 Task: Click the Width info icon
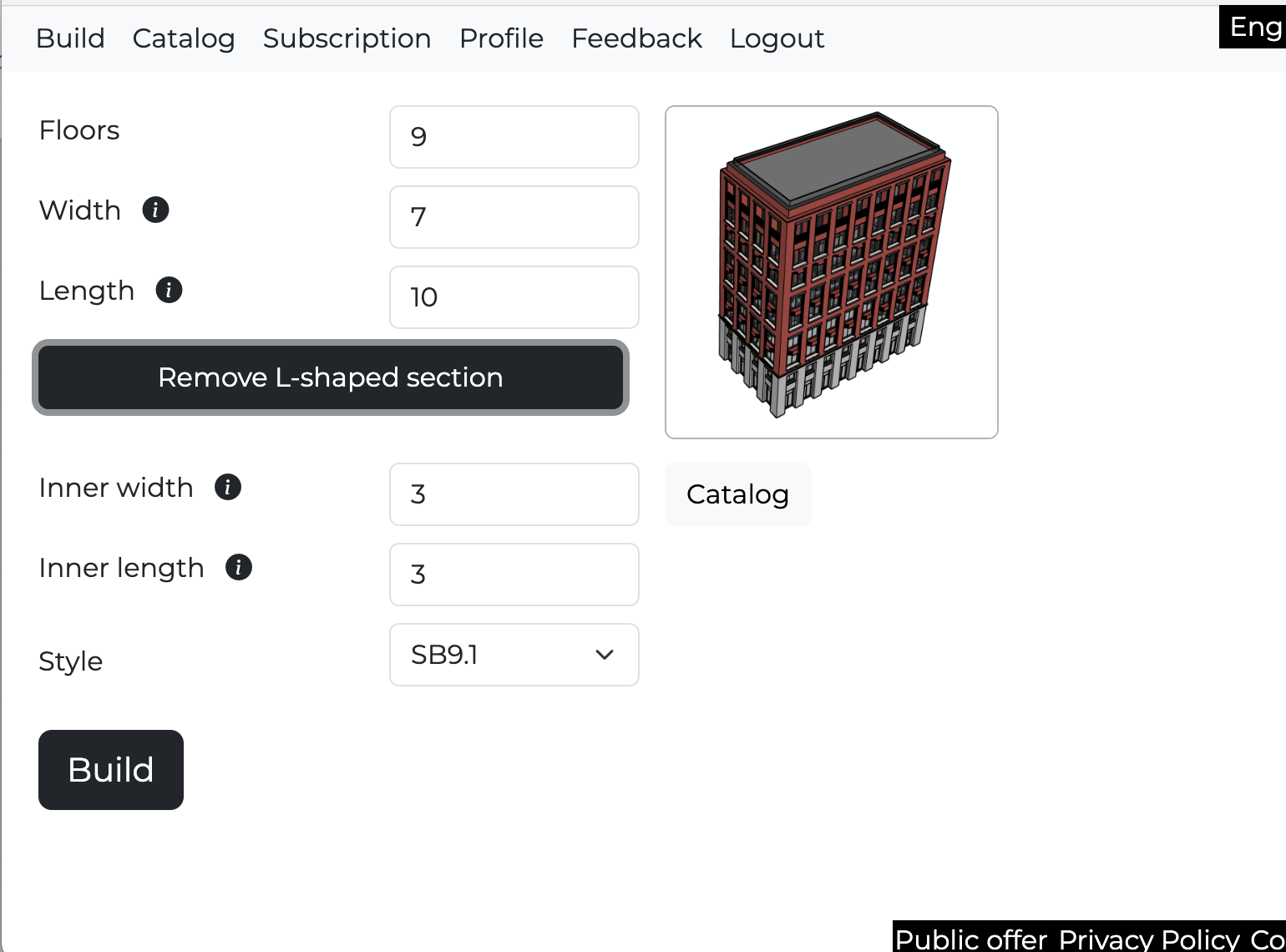click(x=155, y=210)
